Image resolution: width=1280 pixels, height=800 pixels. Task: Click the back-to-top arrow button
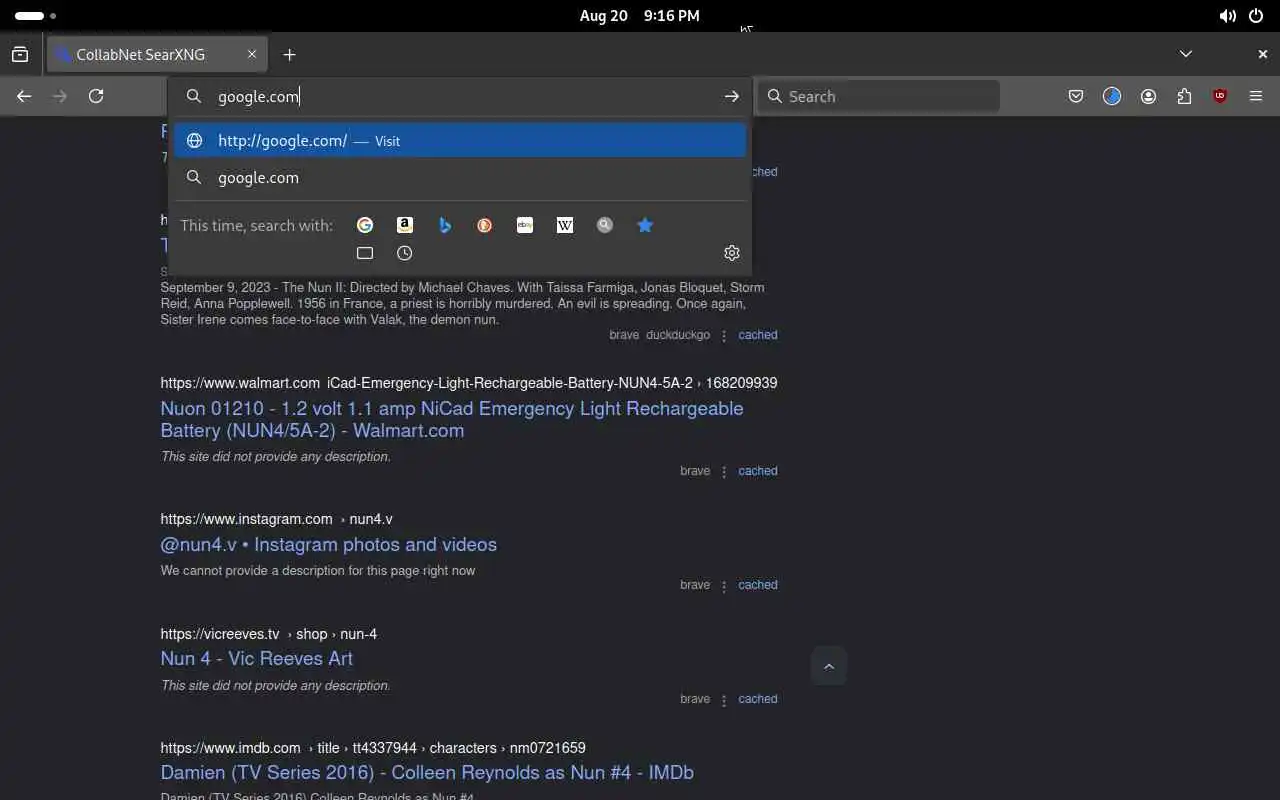click(829, 666)
